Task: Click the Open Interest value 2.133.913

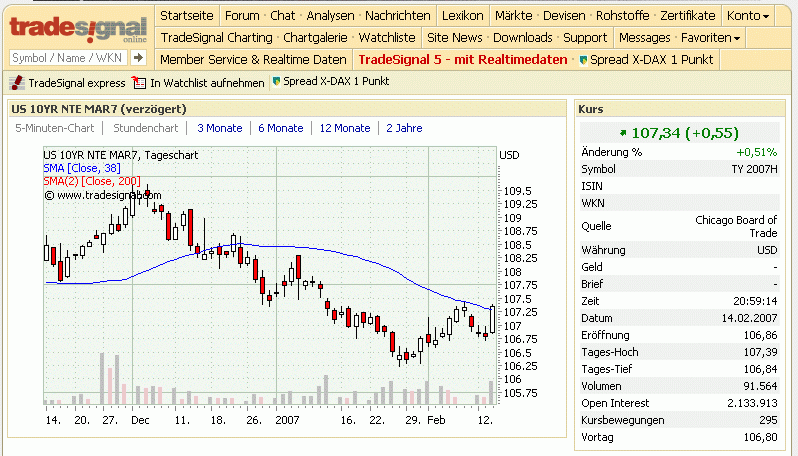Action: pyautogui.click(x=752, y=403)
